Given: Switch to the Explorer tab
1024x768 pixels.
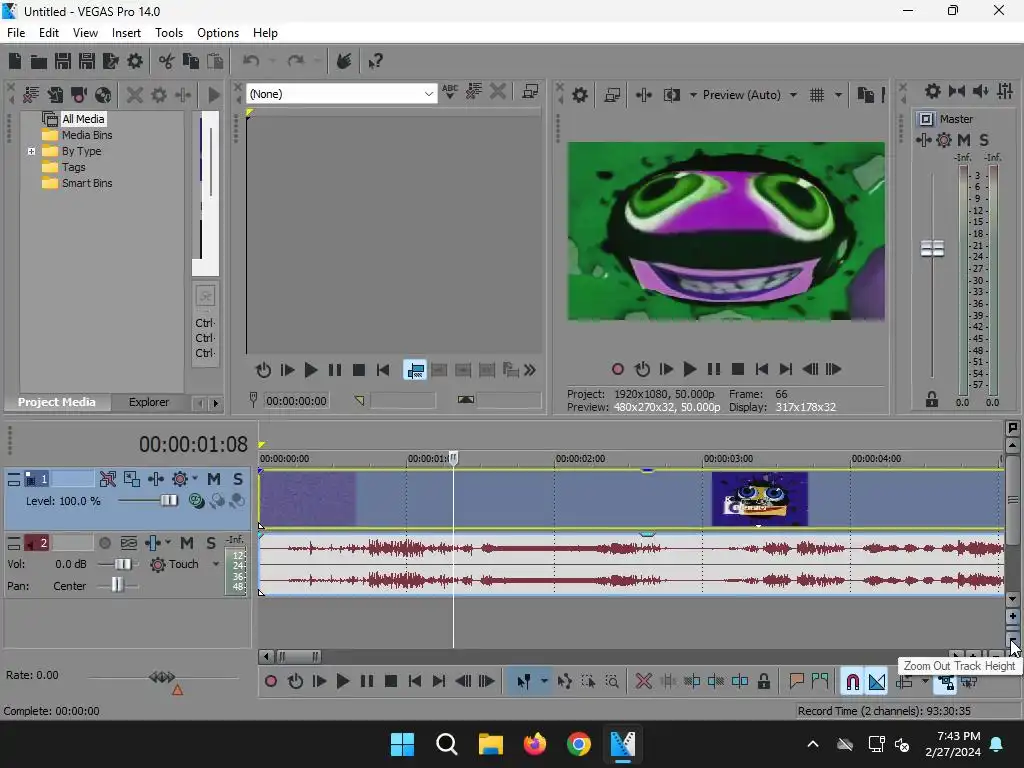Looking at the screenshot, I should (x=149, y=402).
